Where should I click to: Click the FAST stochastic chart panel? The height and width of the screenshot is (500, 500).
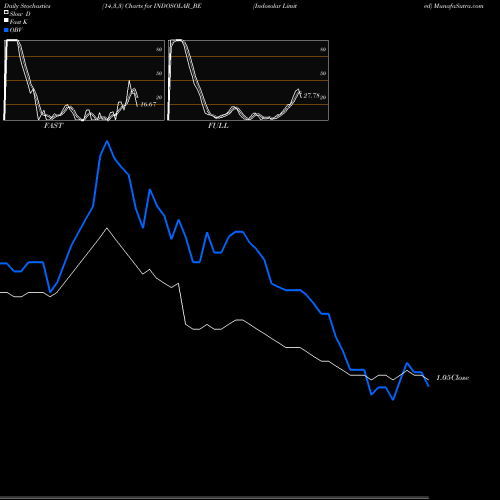click(84, 80)
